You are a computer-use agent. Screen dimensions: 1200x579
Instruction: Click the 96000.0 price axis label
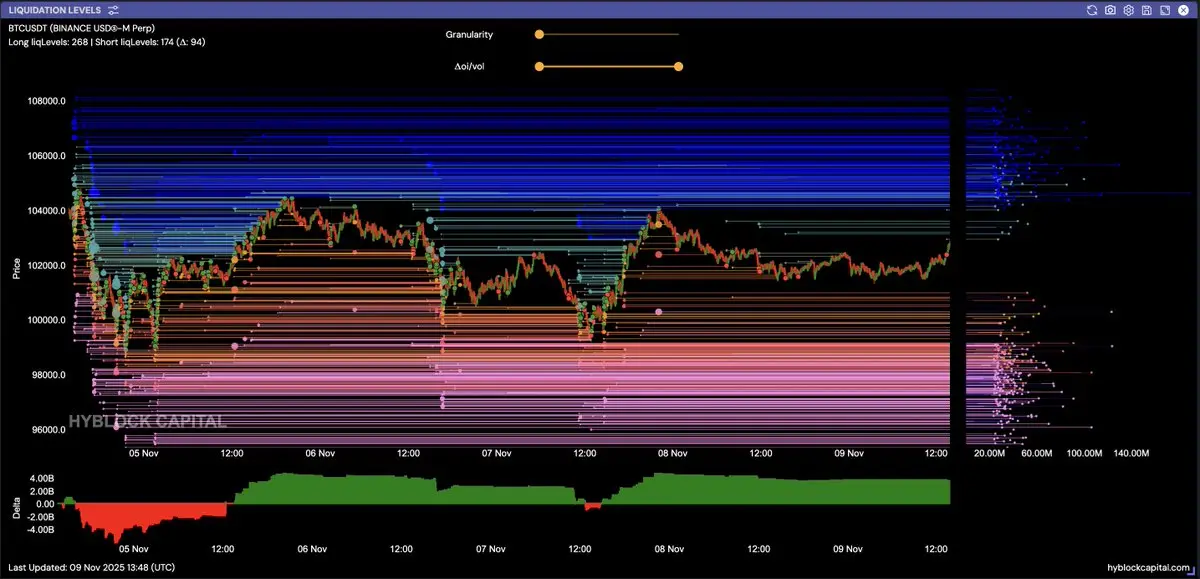click(49, 430)
